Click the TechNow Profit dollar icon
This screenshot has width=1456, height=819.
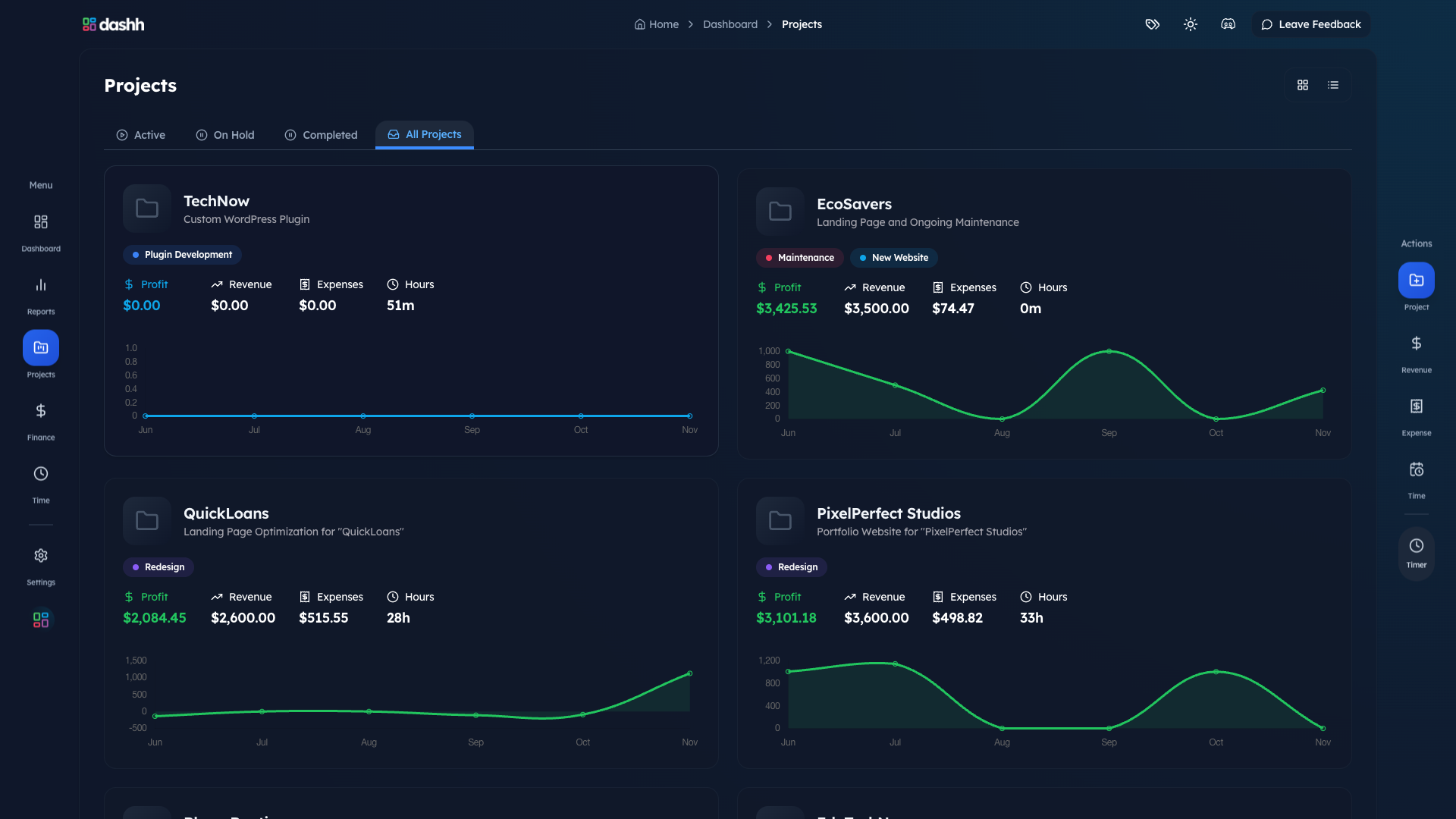coord(129,284)
